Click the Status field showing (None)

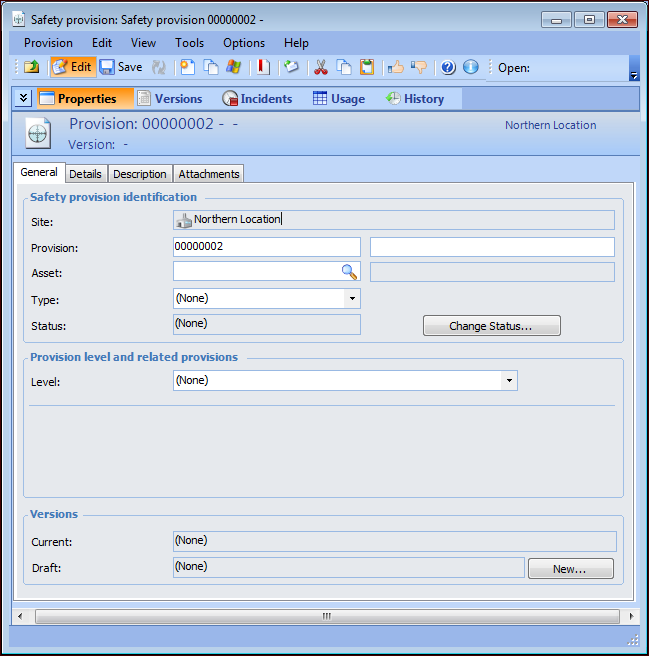point(267,324)
